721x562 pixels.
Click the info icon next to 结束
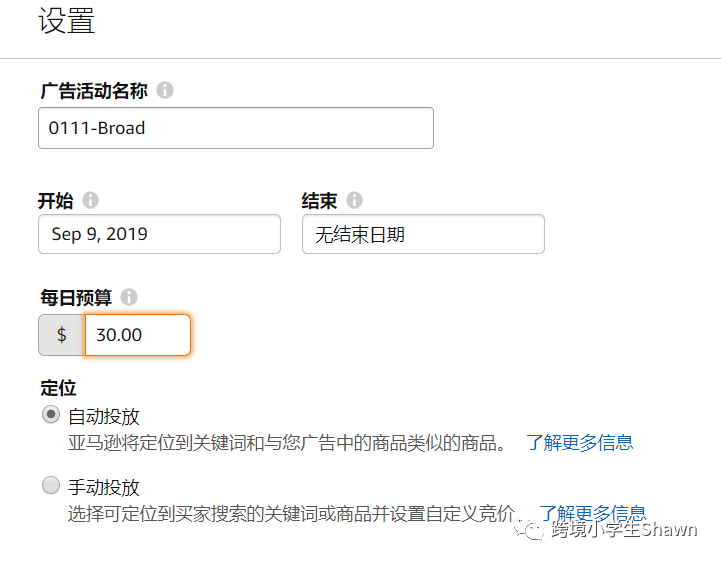(x=354, y=200)
